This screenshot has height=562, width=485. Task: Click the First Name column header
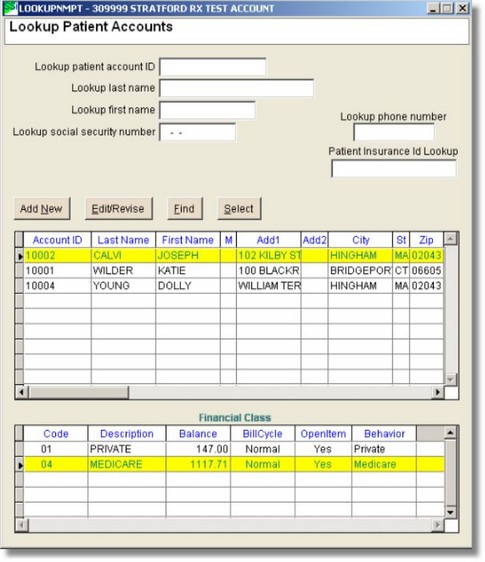(x=188, y=240)
